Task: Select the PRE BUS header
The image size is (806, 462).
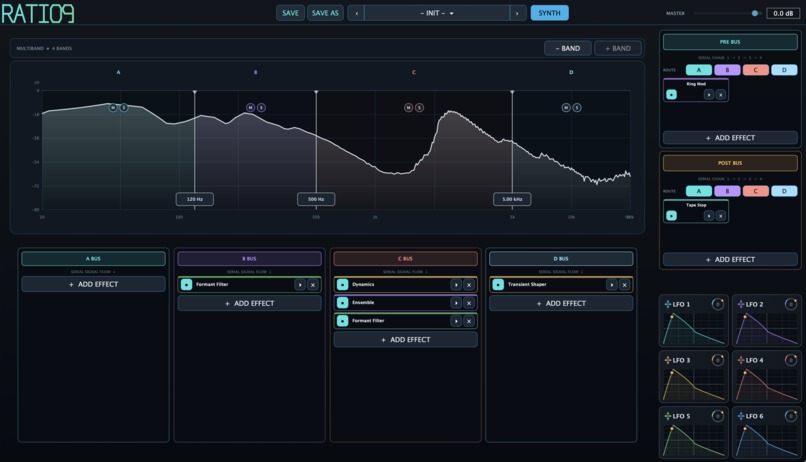Action: (730, 42)
